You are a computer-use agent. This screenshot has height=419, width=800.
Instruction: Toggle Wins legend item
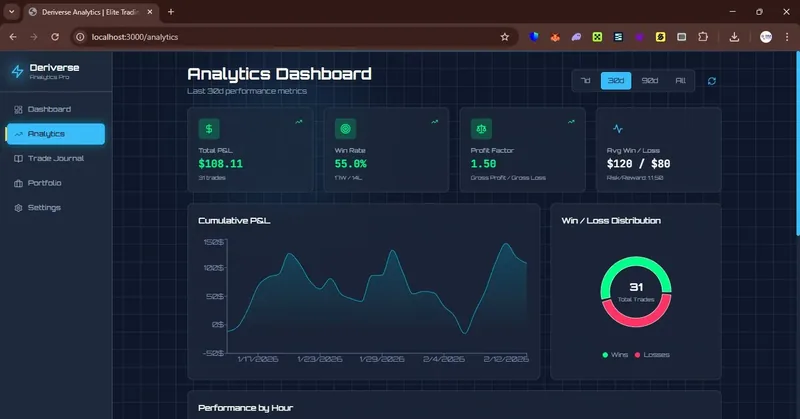click(615, 355)
